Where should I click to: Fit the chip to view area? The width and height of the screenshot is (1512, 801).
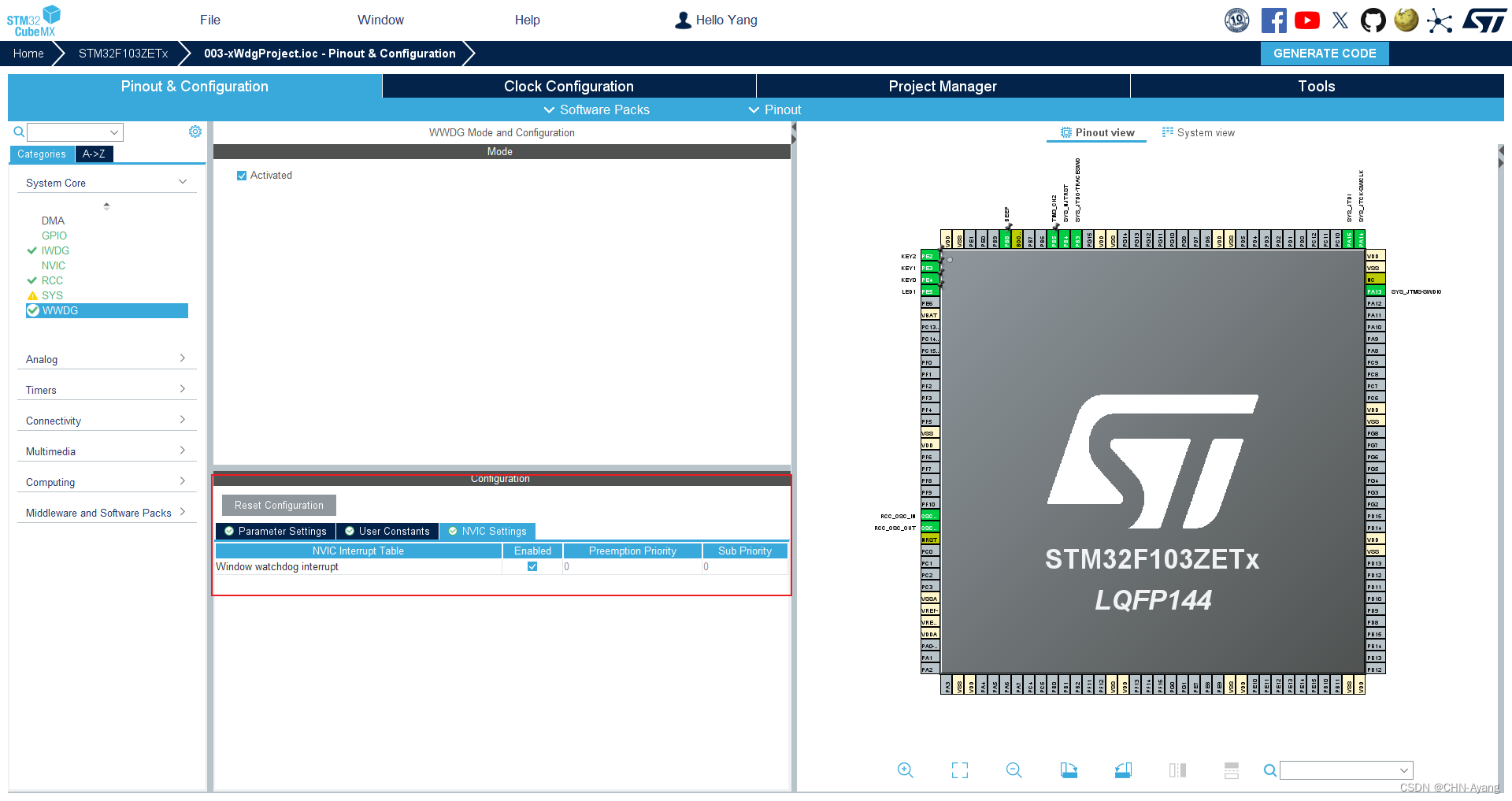[x=960, y=770]
